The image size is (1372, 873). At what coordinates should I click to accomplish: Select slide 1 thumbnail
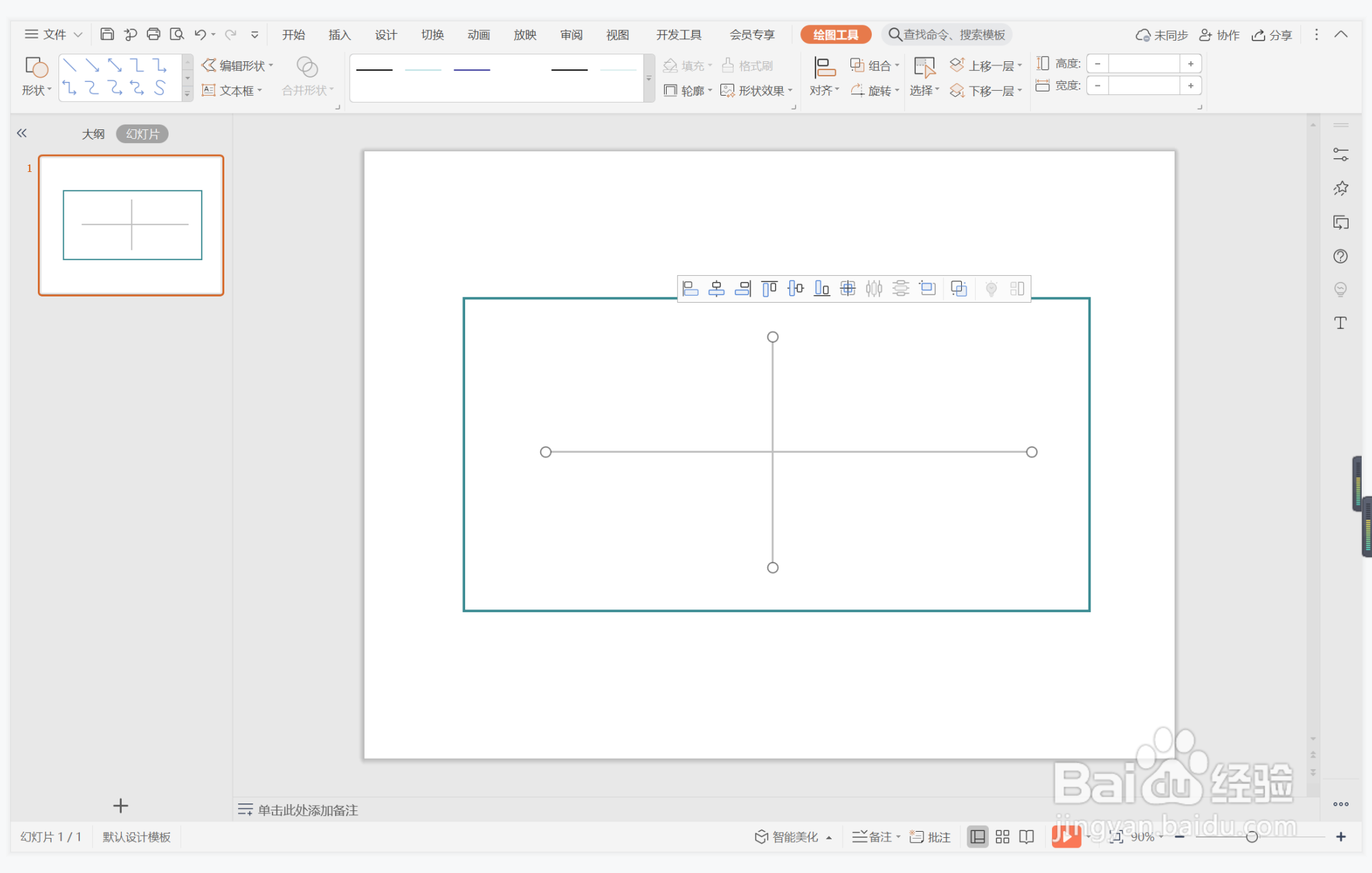[x=131, y=226]
